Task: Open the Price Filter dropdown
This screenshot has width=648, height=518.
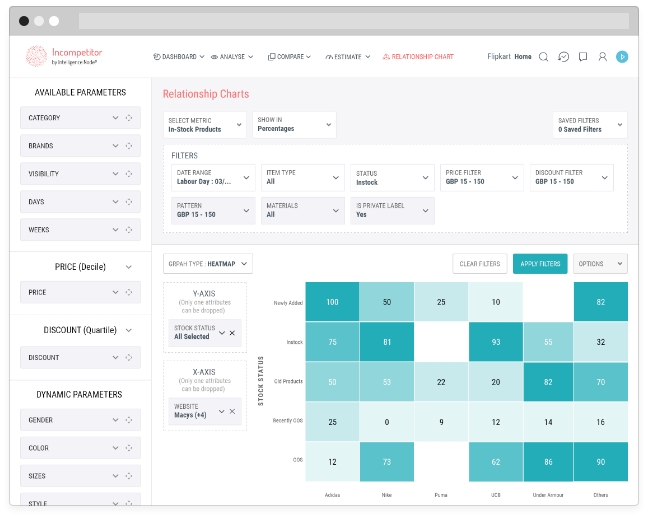Action: tap(482, 178)
